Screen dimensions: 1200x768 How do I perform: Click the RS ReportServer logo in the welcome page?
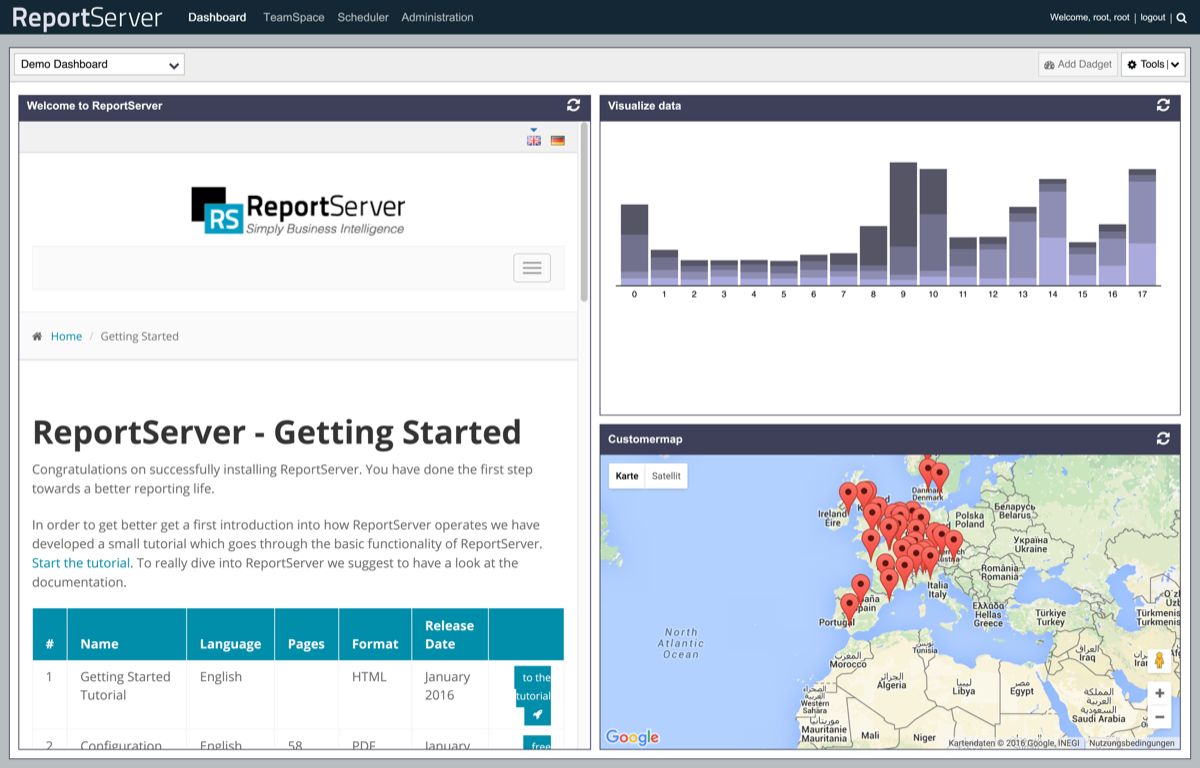point(298,210)
